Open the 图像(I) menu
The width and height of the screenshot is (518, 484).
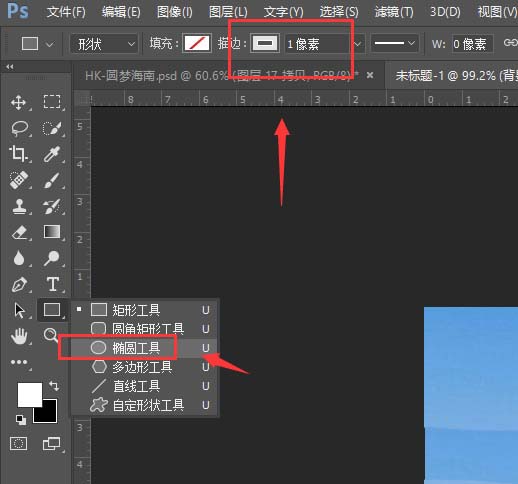point(175,12)
